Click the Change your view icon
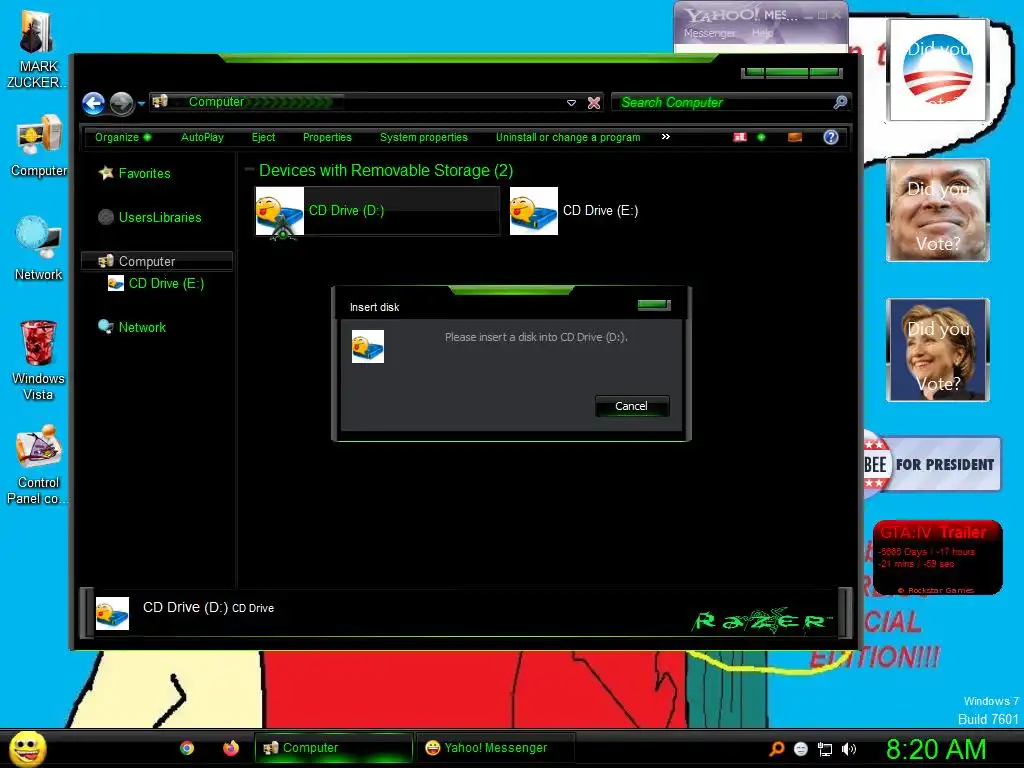 coord(740,137)
